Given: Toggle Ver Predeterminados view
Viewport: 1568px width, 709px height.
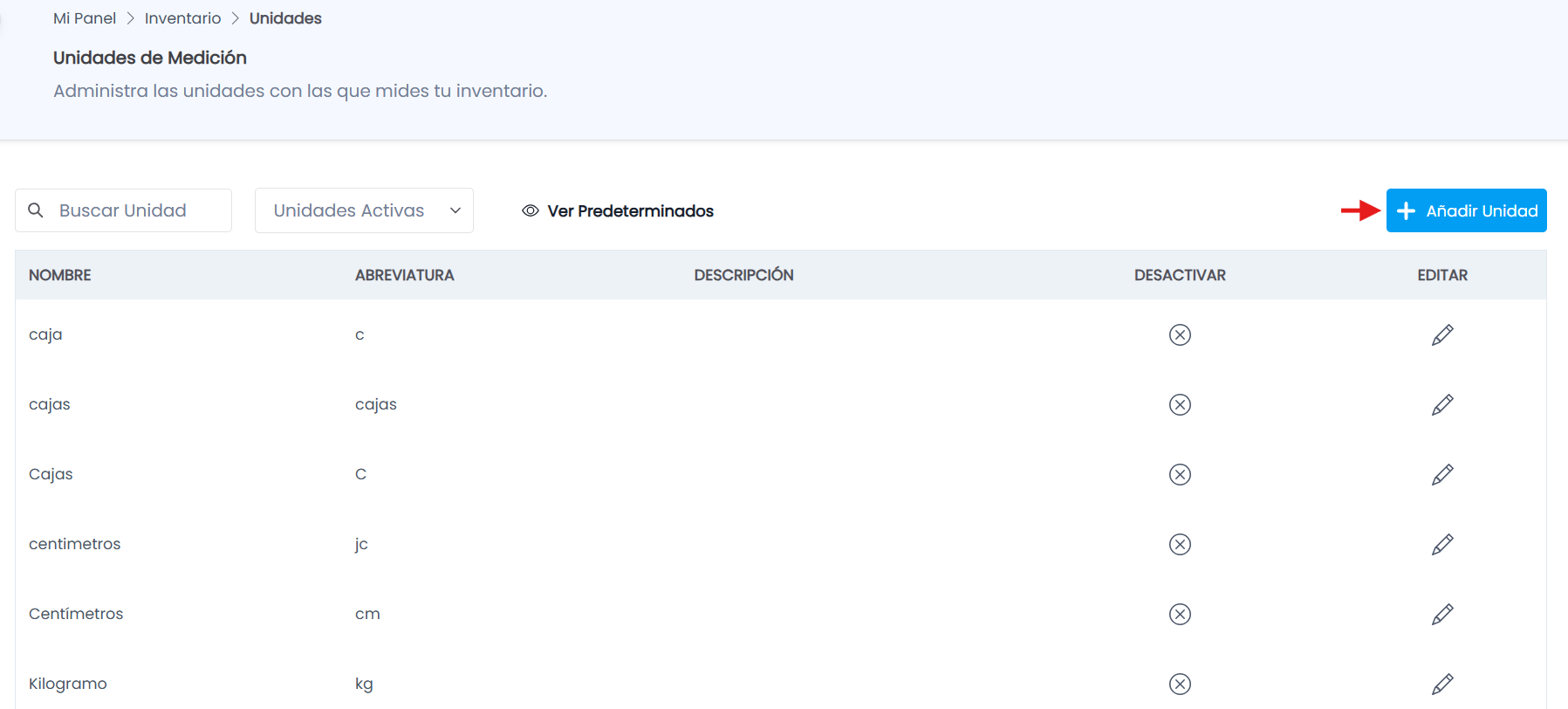Looking at the screenshot, I should 618,210.
